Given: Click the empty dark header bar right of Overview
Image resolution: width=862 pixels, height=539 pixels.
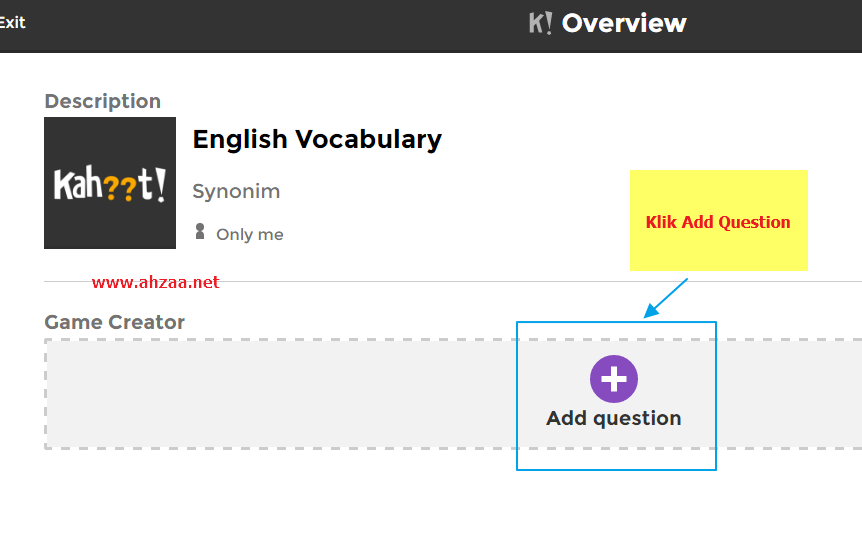Looking at the screenshot, I should coord(780,25).
